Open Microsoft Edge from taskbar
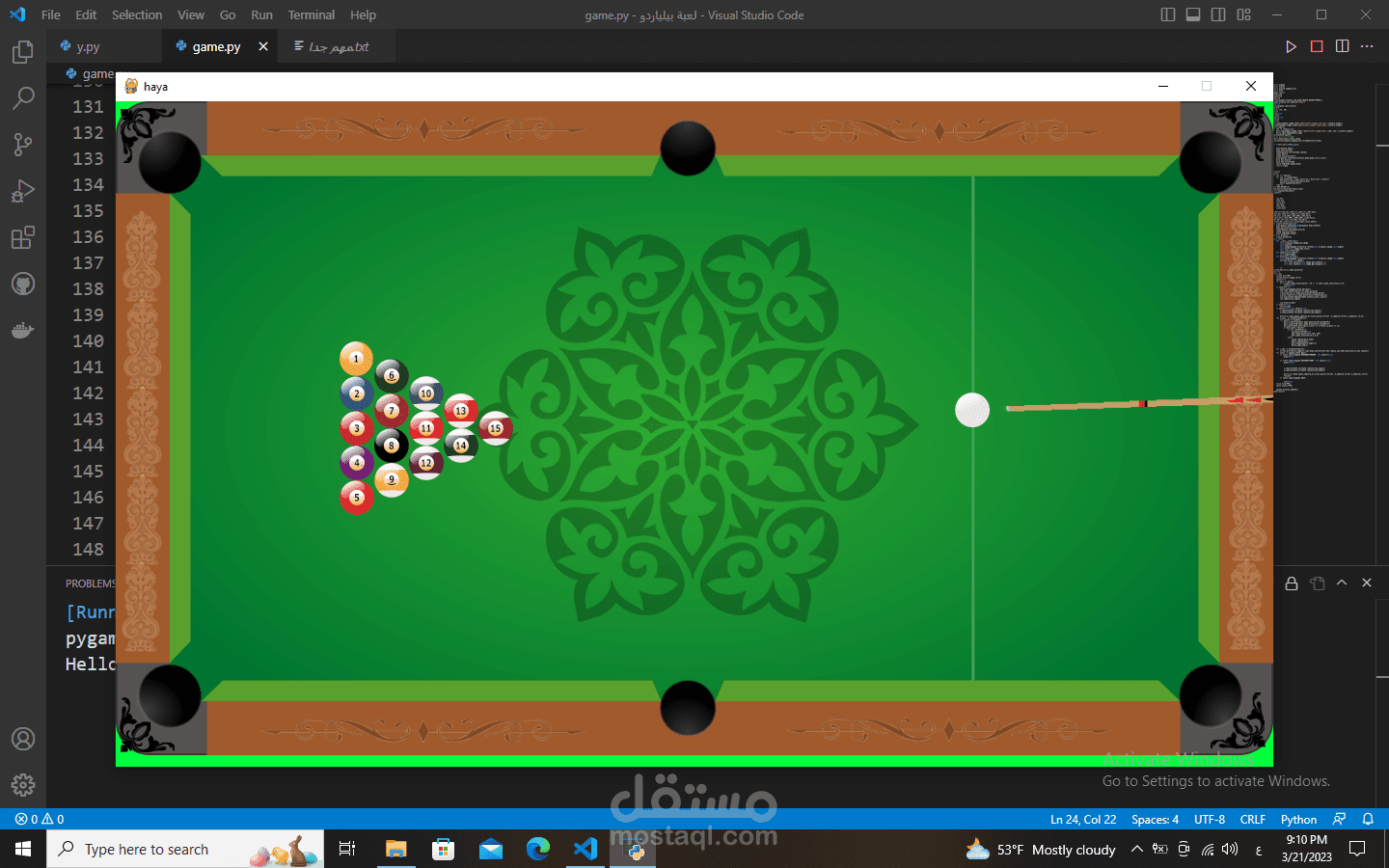Screen dimensions: 1389x868 pos(537,849)
